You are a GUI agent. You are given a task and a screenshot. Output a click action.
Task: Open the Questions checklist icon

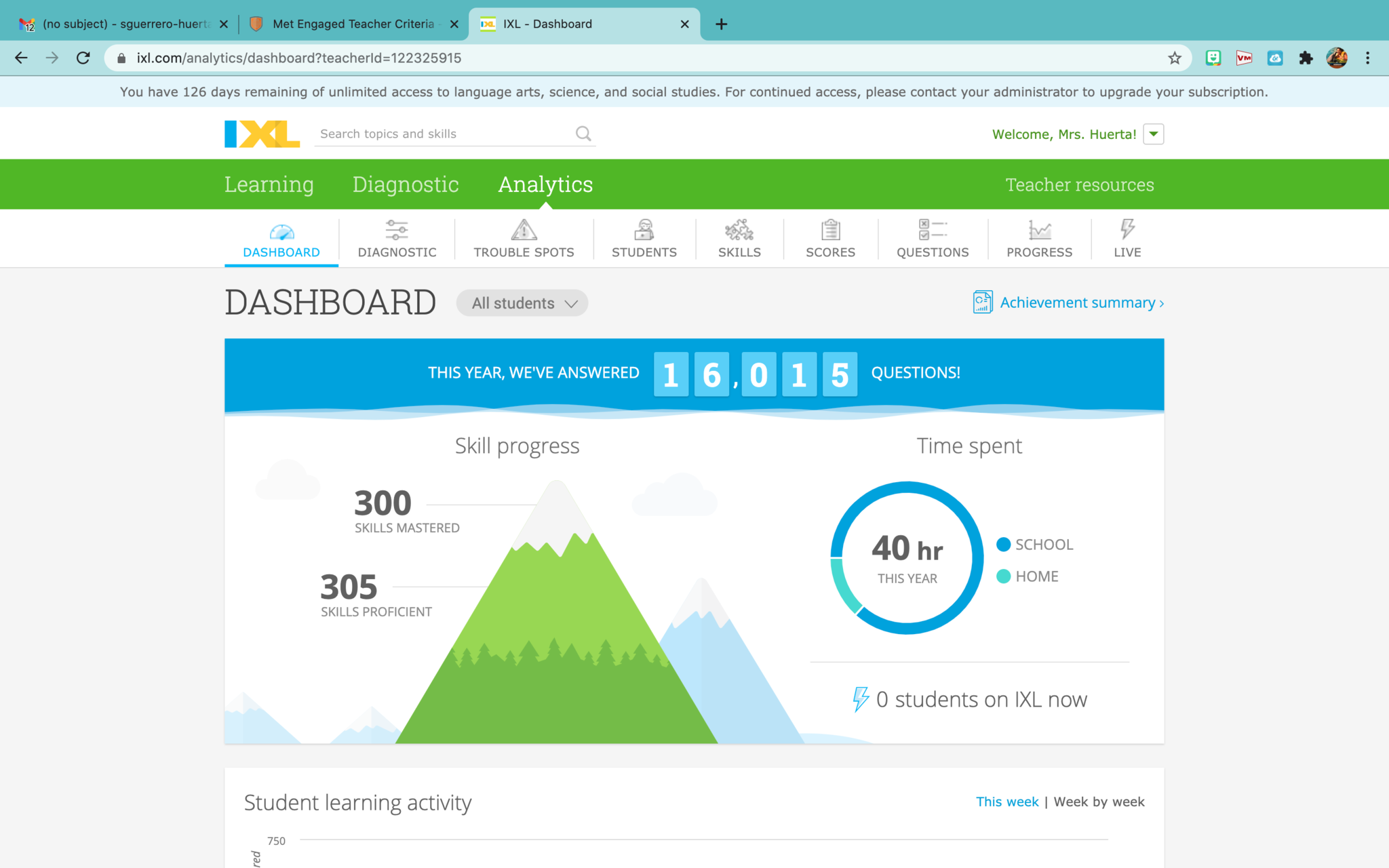tap(933, 231)
